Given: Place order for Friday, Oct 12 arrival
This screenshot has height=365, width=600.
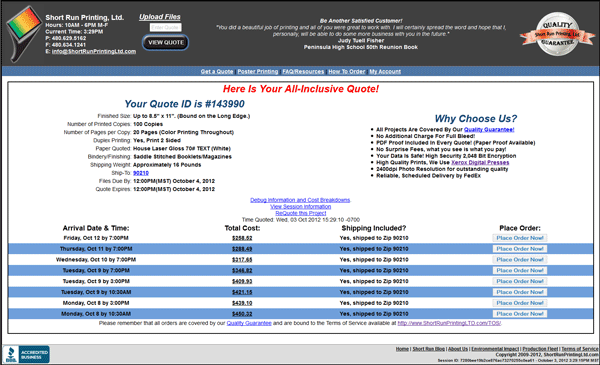Looking at the screenshot, I should pyautogui.click(x=520, y=238).
